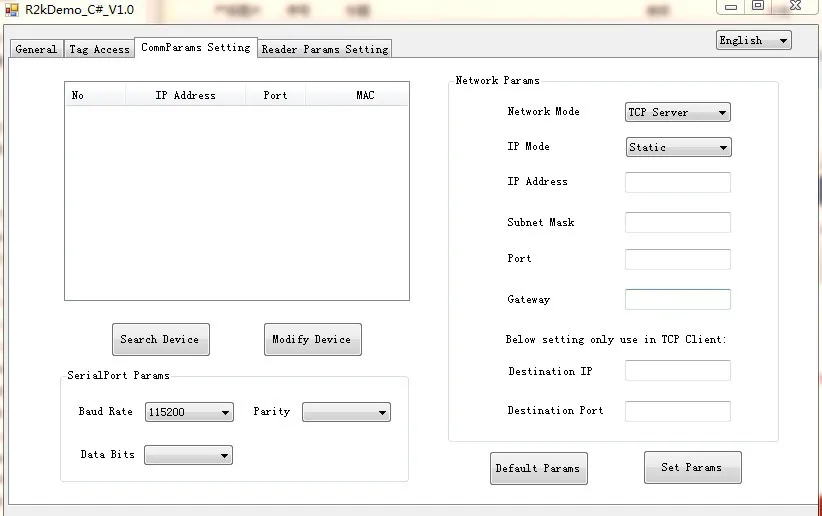The width and height of the screenshot is (822, 516).
Task: Maximize the R2kDemo window
Action: click(758, 6)
